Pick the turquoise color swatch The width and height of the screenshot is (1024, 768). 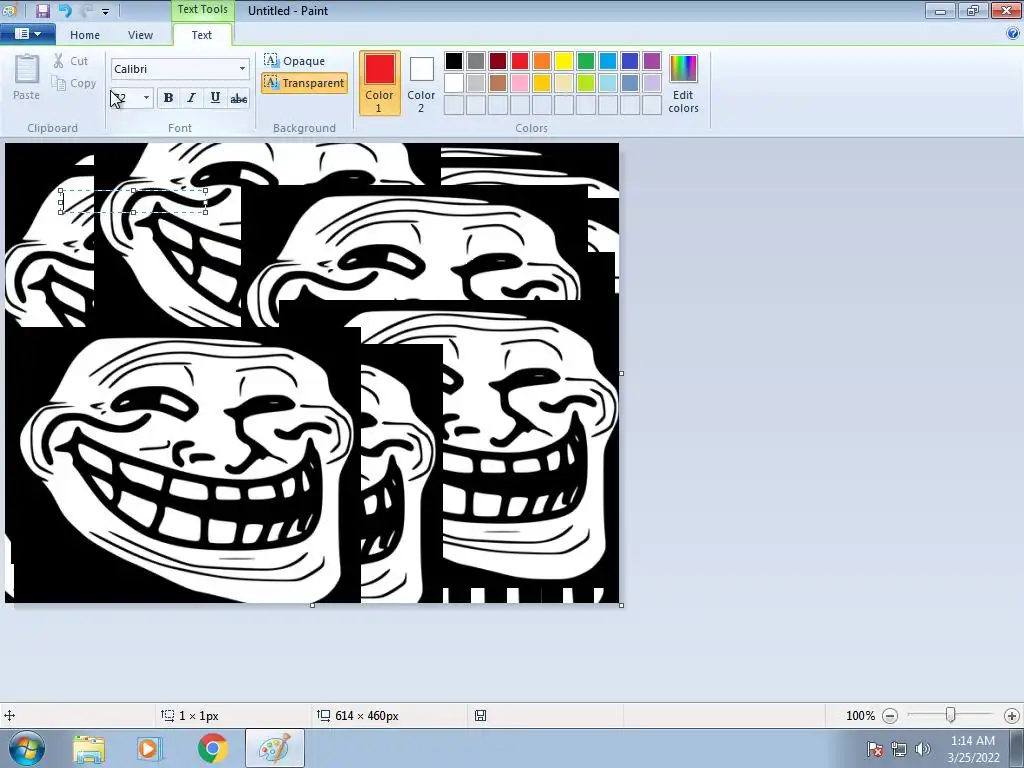pyautogui.click(x=608, y=61)
